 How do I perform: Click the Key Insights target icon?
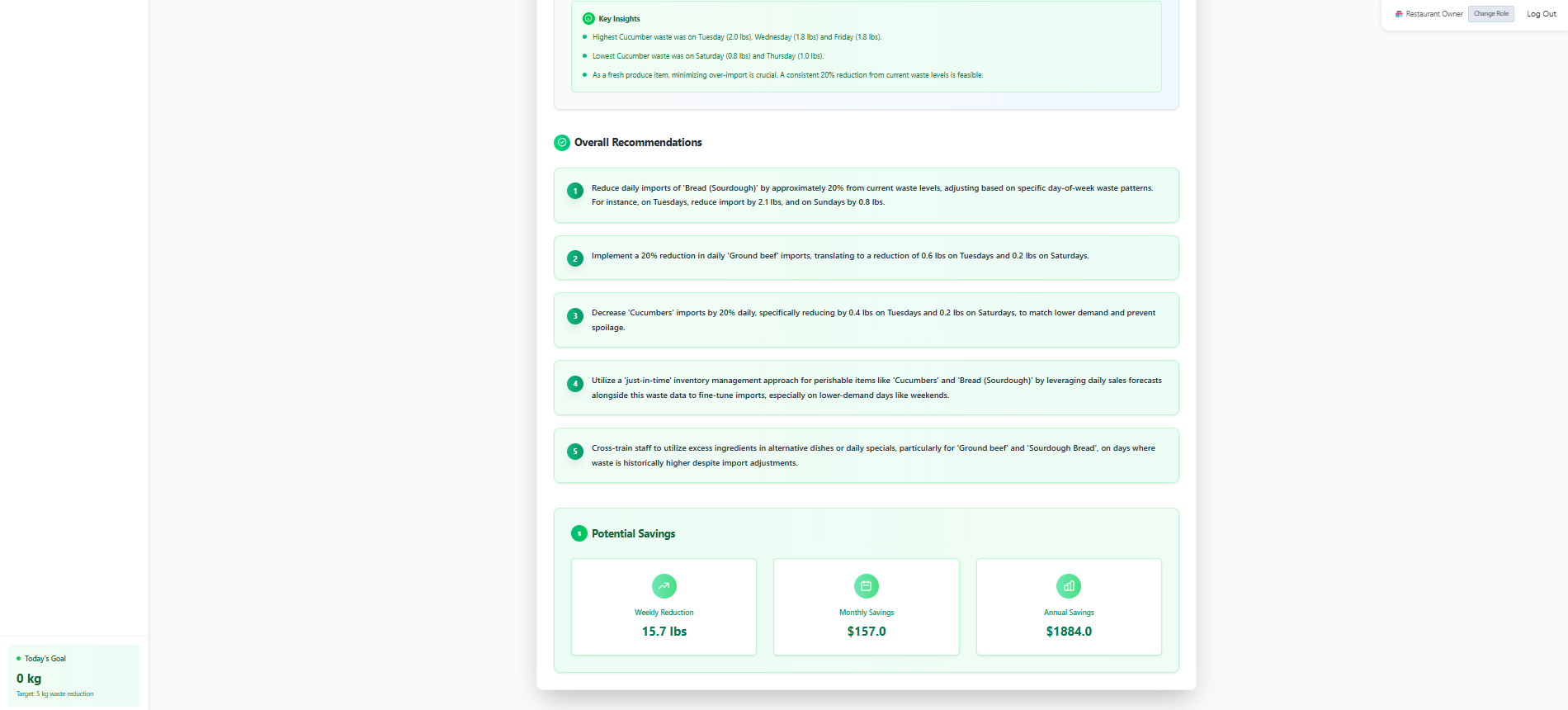588,19
